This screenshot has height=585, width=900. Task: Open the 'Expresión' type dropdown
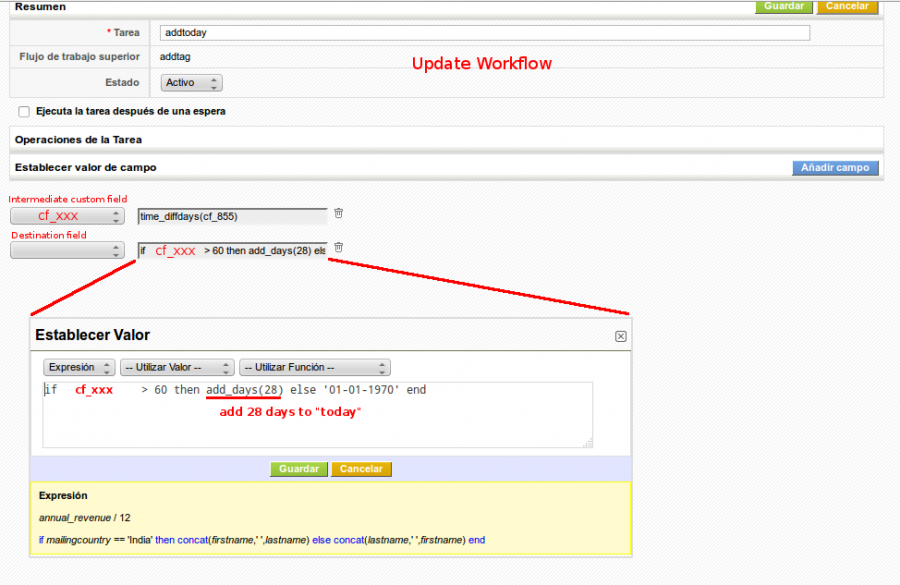tap(79, 368)
